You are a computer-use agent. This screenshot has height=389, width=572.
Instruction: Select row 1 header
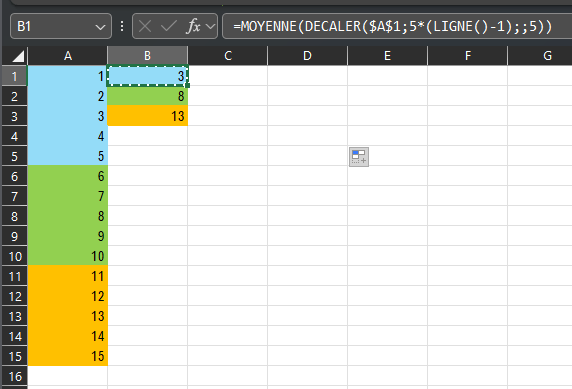coord(14,76)
